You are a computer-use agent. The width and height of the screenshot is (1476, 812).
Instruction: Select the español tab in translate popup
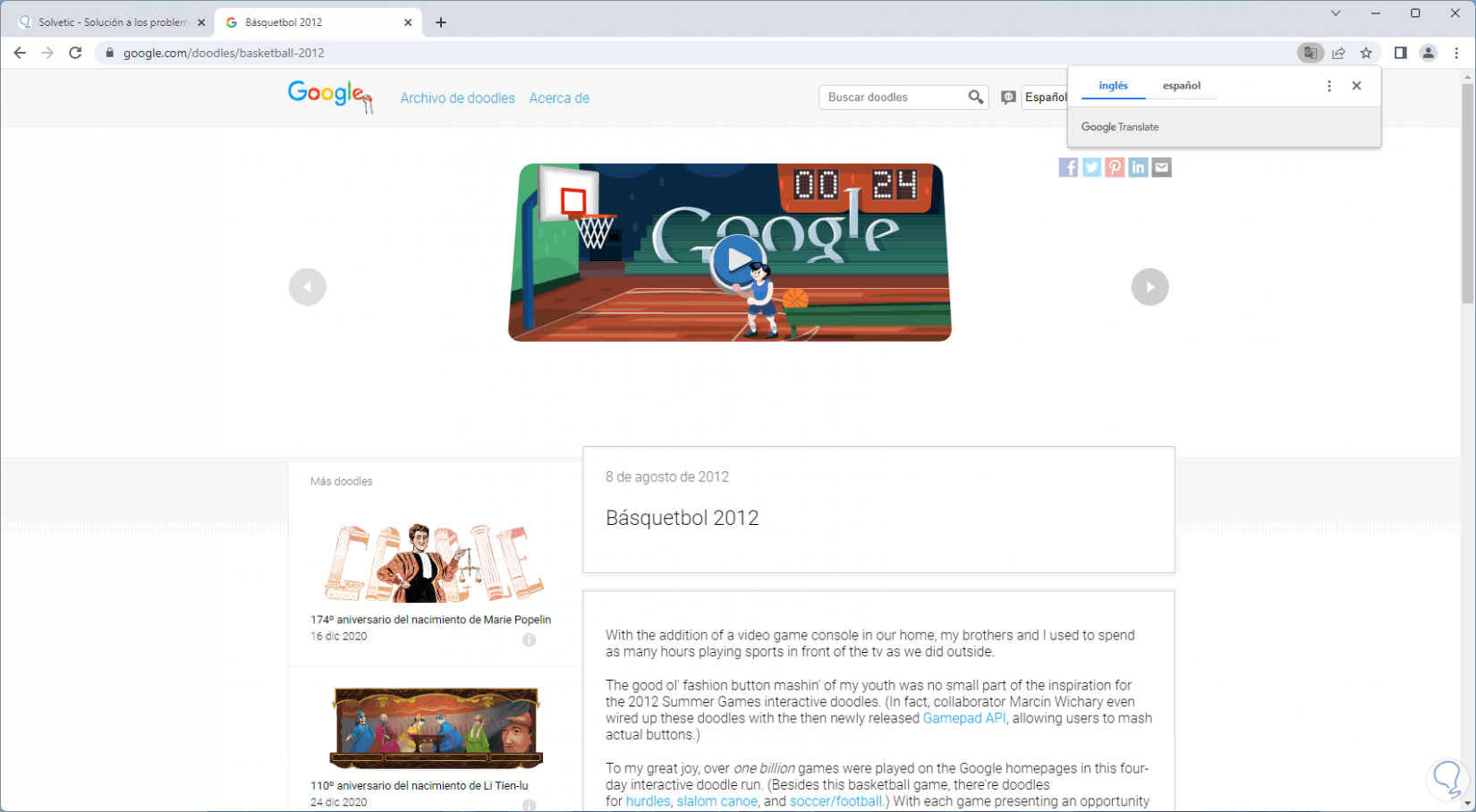[1182, 86]
